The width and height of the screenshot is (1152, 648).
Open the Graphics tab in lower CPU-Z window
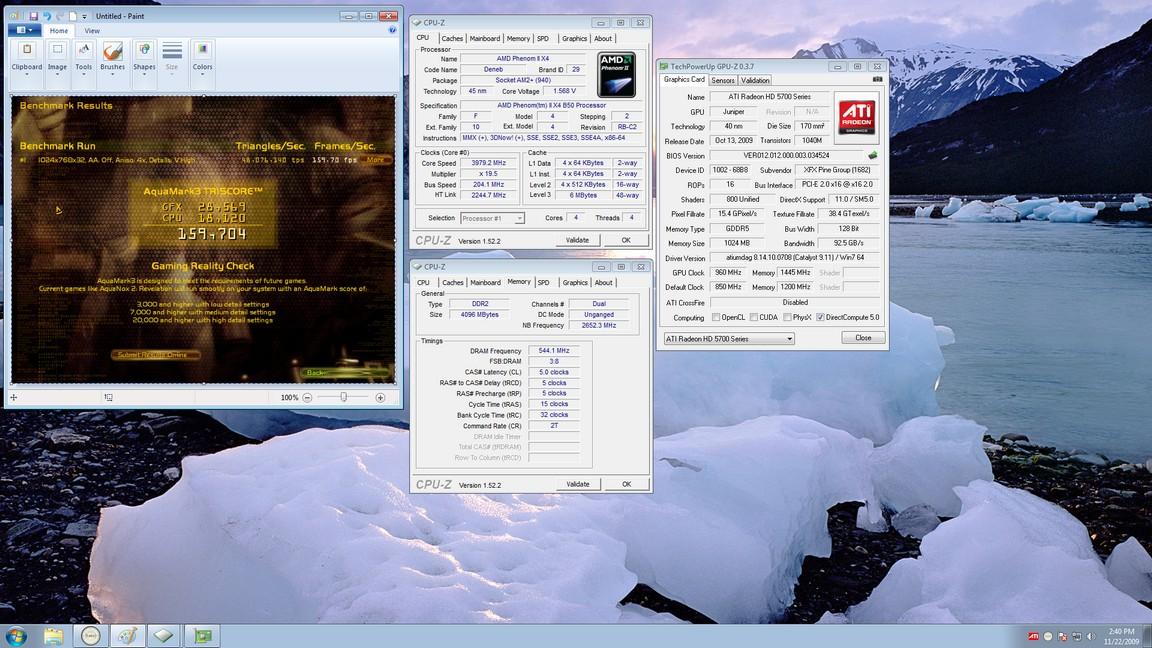coord(575,283)
